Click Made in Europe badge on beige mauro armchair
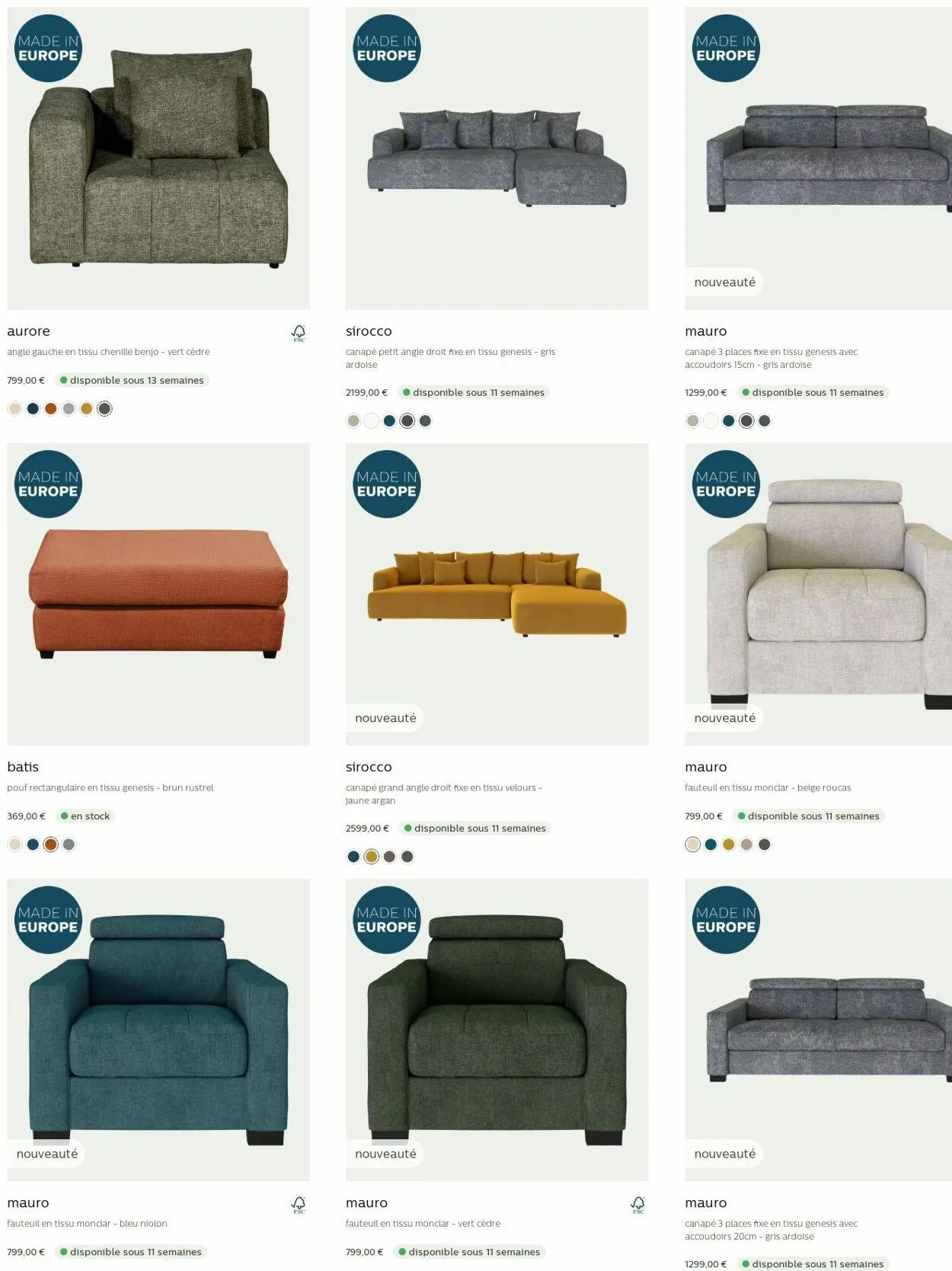Image resolution: width=952 pixels, height=1271 pixels. [726, 484]
